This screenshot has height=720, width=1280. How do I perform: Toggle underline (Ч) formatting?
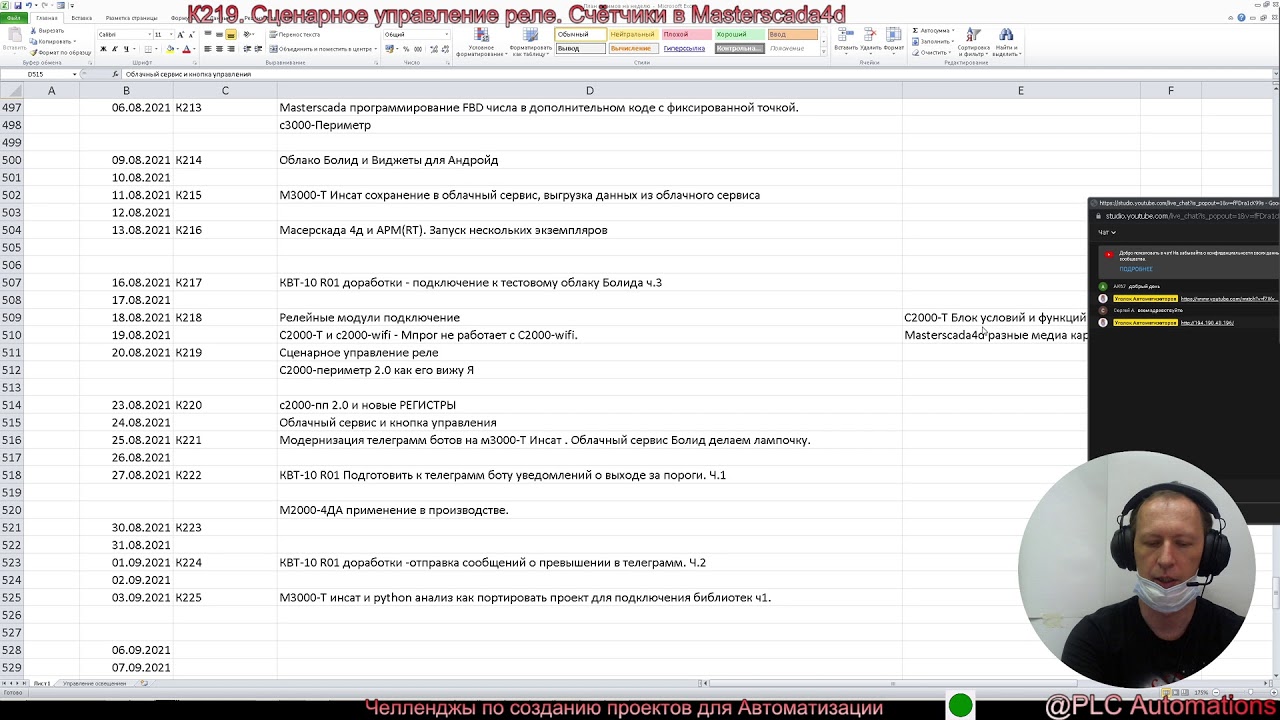[127, 49]
